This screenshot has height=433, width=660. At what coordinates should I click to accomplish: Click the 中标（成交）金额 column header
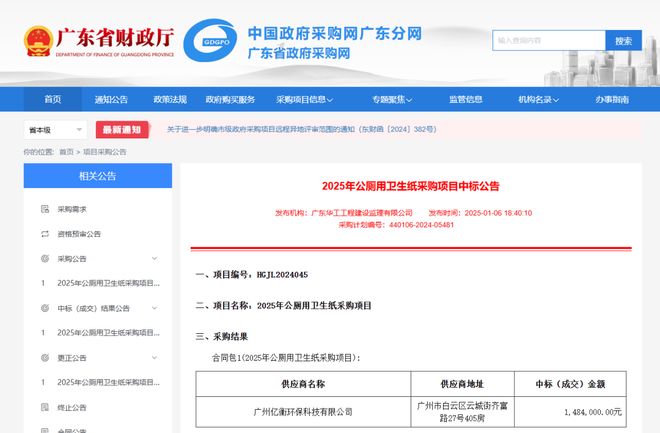click(x=570, y=384)
